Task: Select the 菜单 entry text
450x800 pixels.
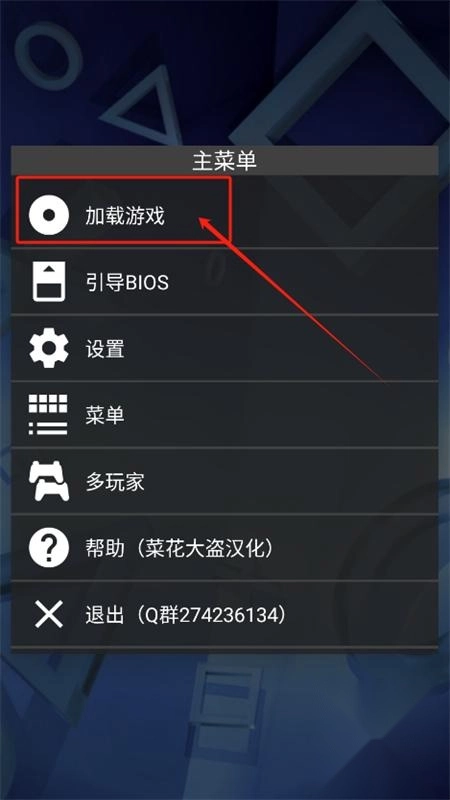Action: (x=105, y=415)
